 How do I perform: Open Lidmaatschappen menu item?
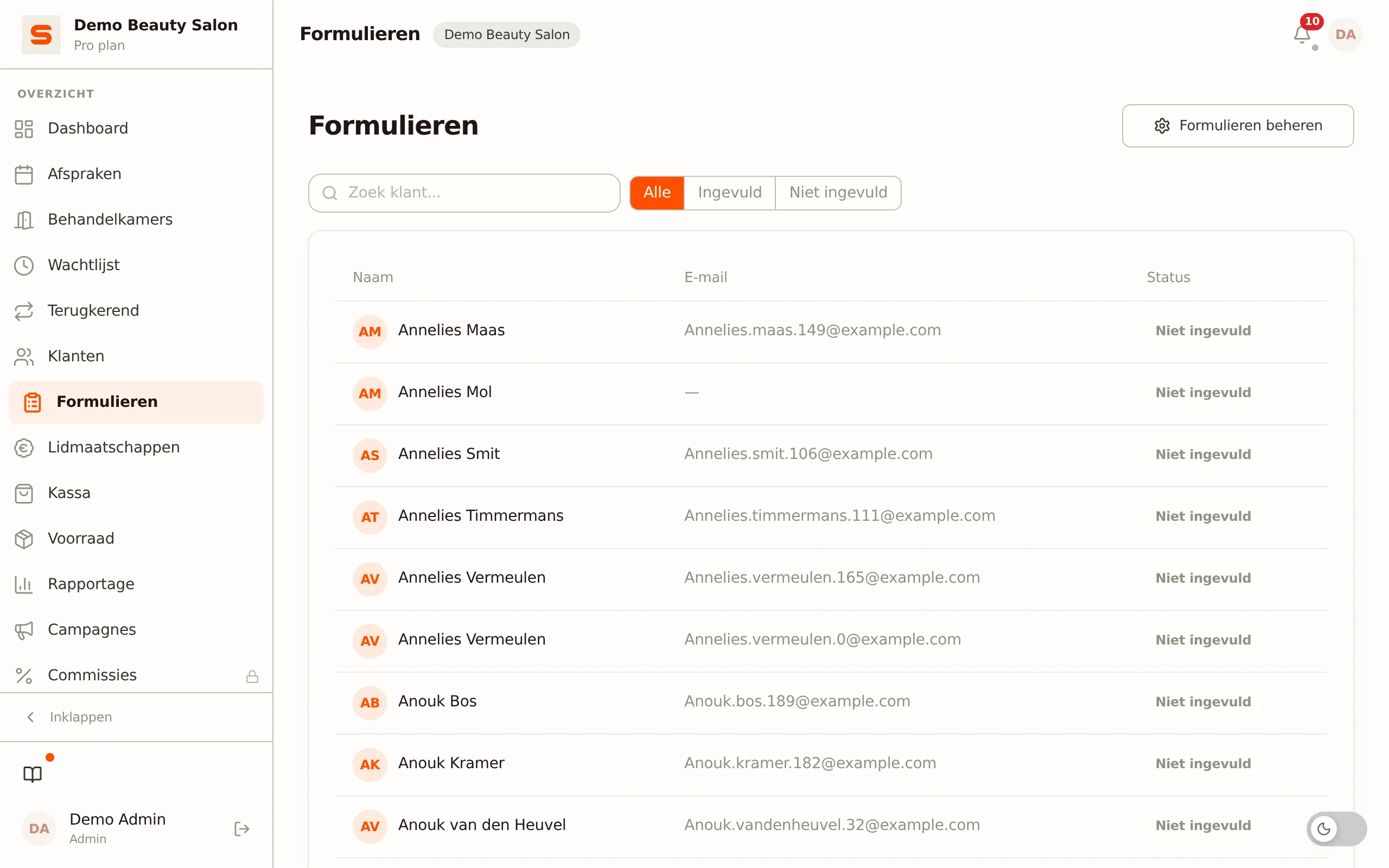coord(136,448)
